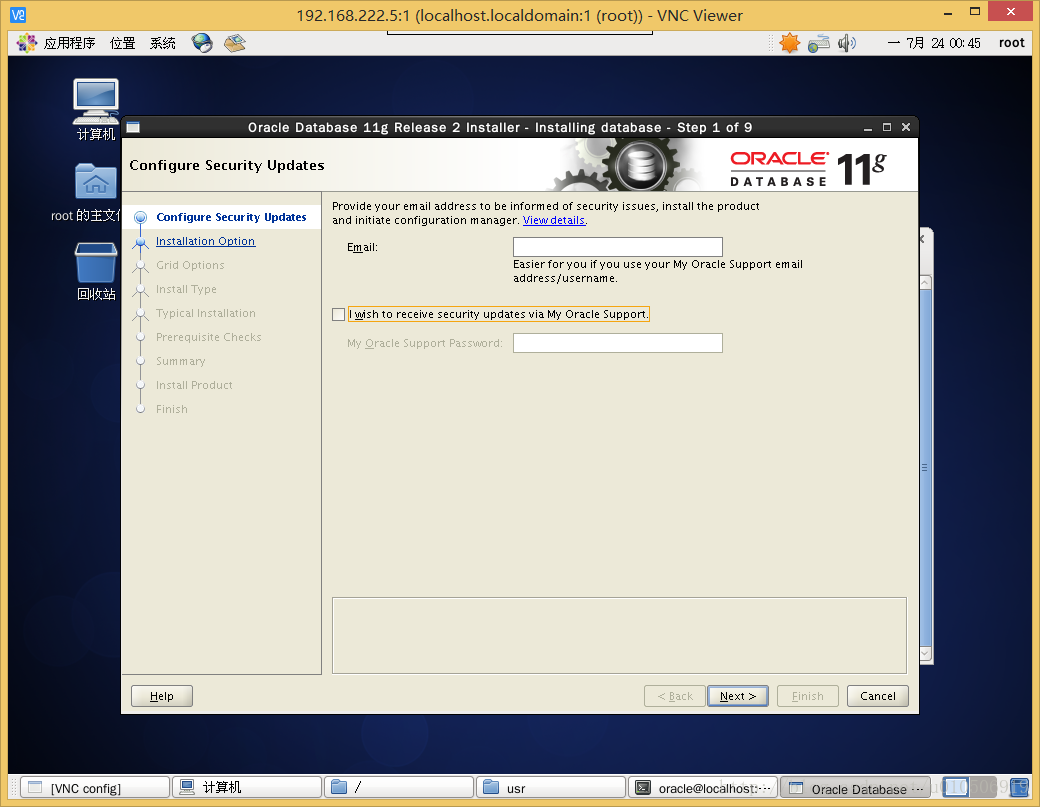Open the 位置 menu
1040x807 pixels.
pos(122,43)
